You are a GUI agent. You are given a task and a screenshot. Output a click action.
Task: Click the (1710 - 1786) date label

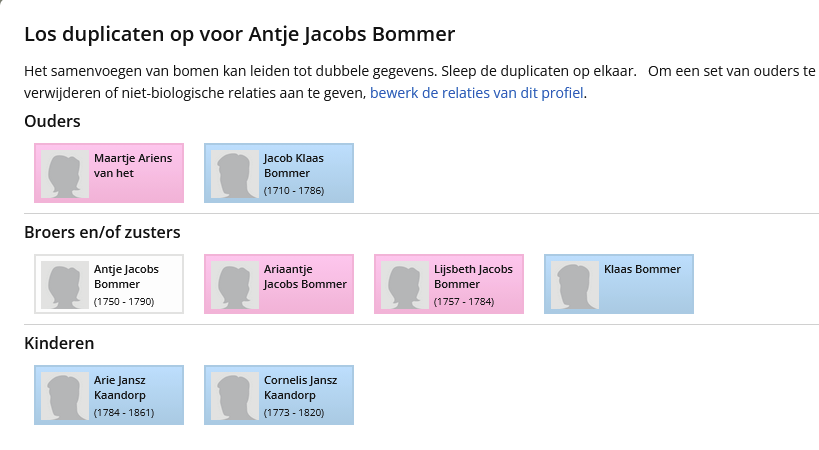click(x=293, y=190)
